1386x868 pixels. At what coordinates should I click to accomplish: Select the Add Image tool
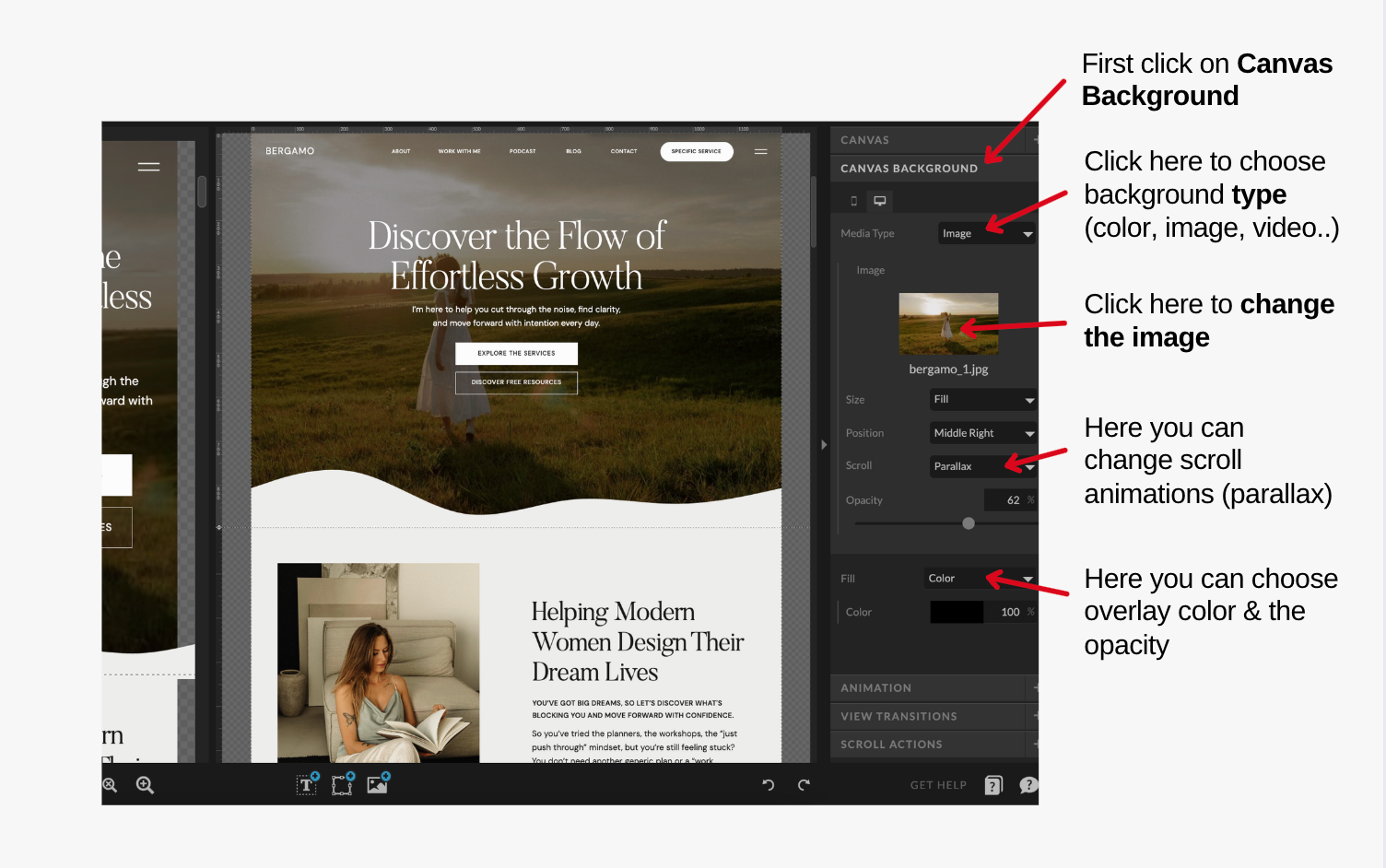tap(377, 784)
